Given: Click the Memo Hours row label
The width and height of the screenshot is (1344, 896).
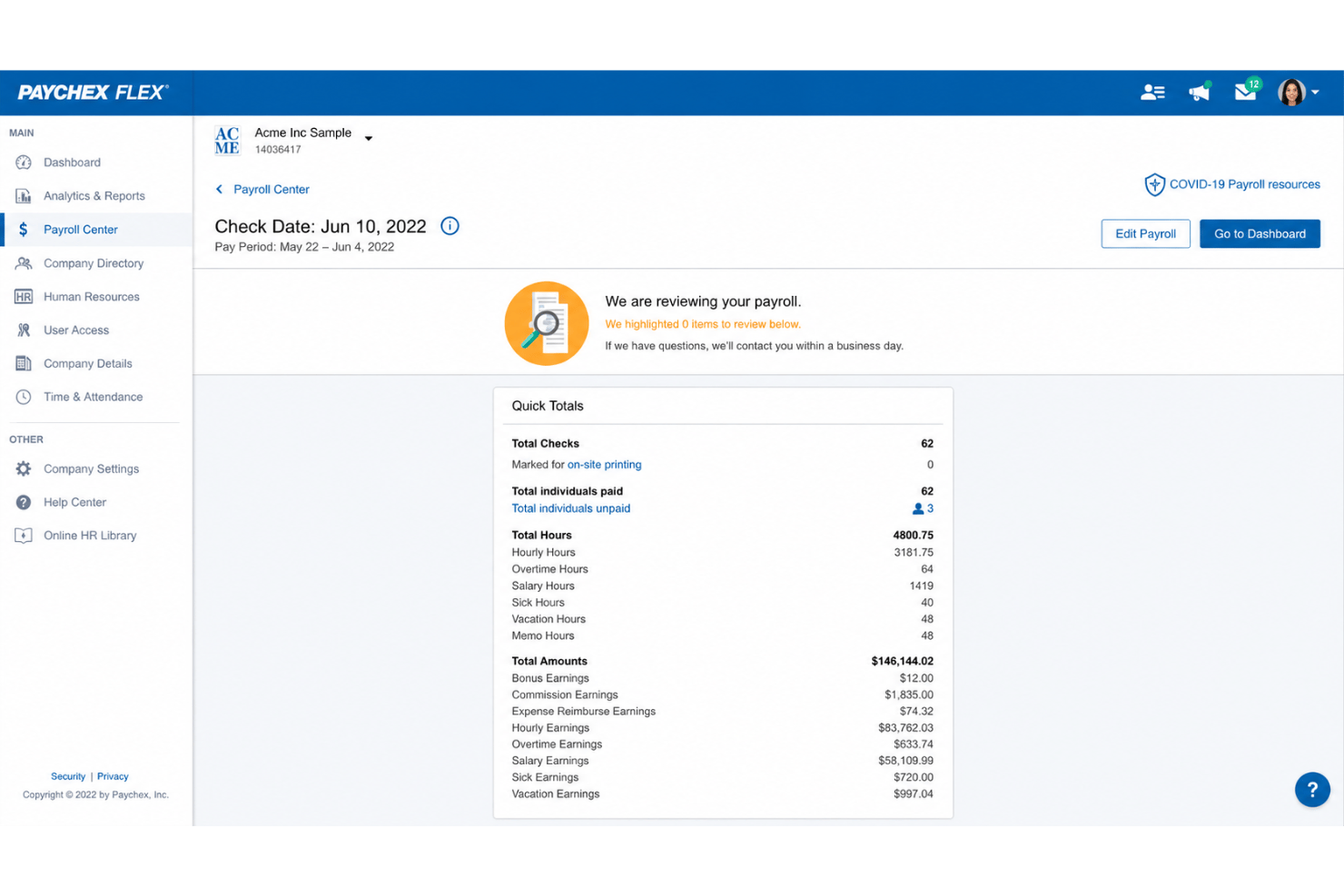Looking at the screenshot, I should [x=543, y=635].
